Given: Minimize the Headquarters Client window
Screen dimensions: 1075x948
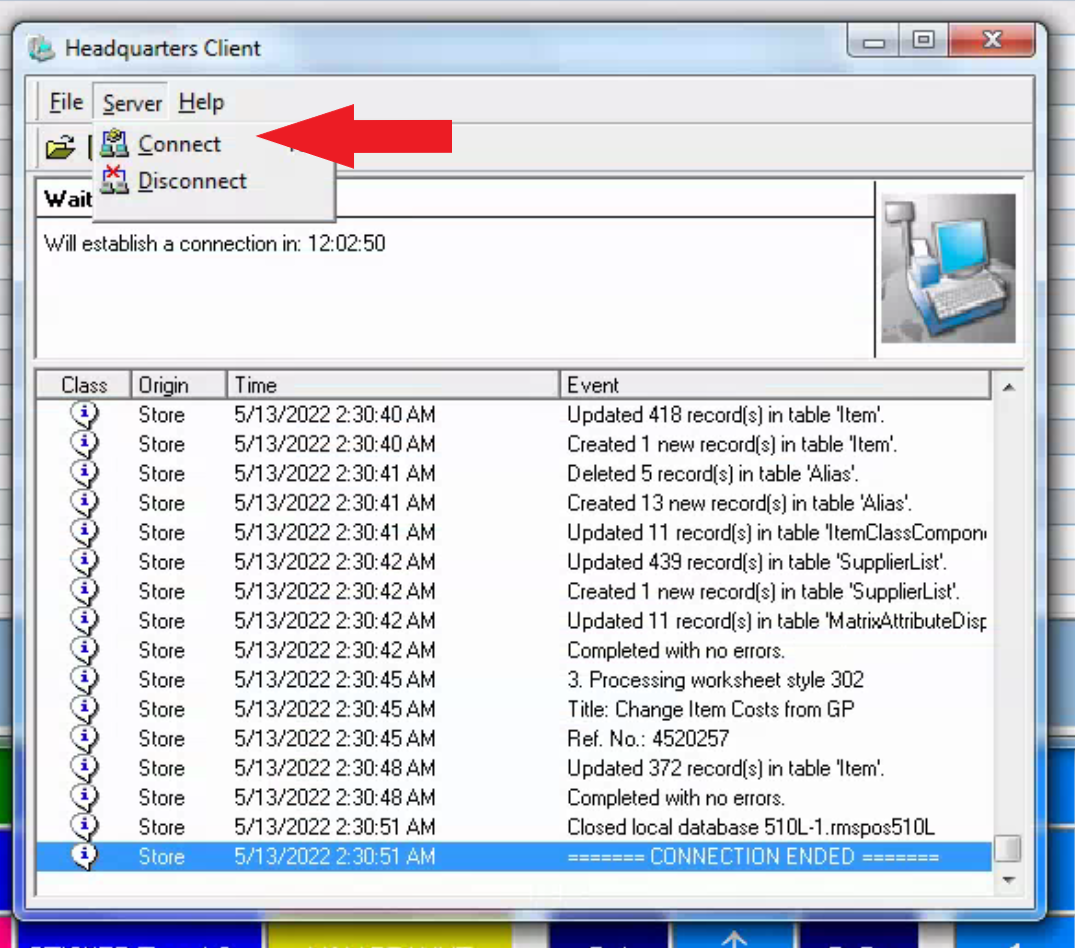Looking at the screenshot, I should coord(873,41).
